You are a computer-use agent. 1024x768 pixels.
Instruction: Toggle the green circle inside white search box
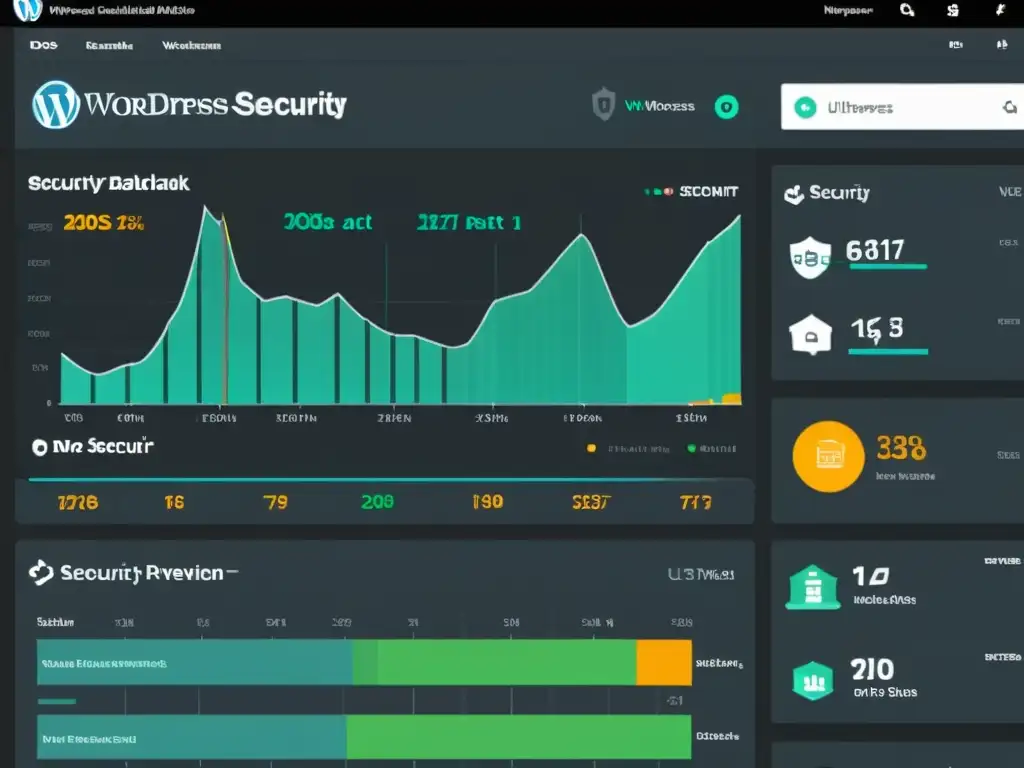click(x=804, y=108)
